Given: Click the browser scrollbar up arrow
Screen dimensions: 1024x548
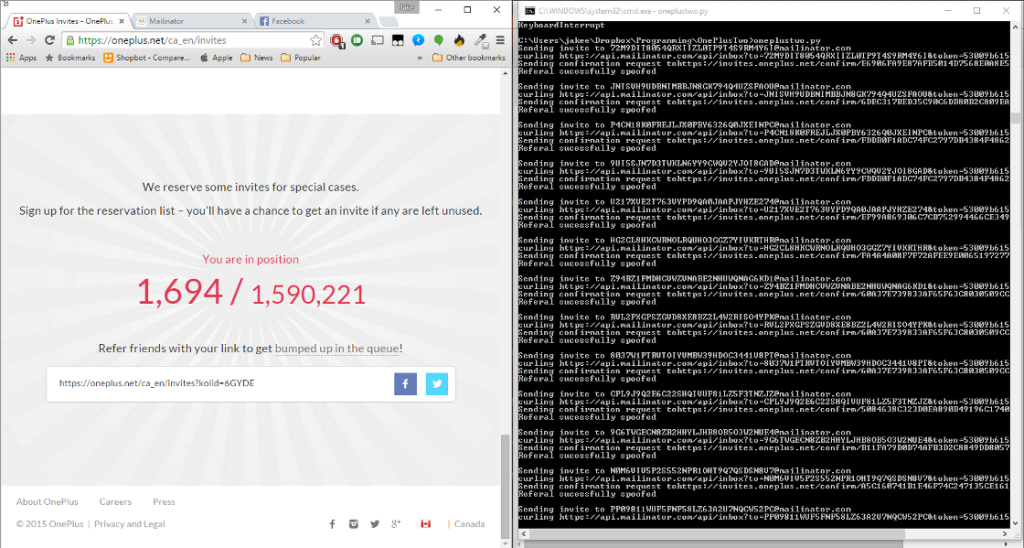Looking at the screenshot, I should click(504, 74).
